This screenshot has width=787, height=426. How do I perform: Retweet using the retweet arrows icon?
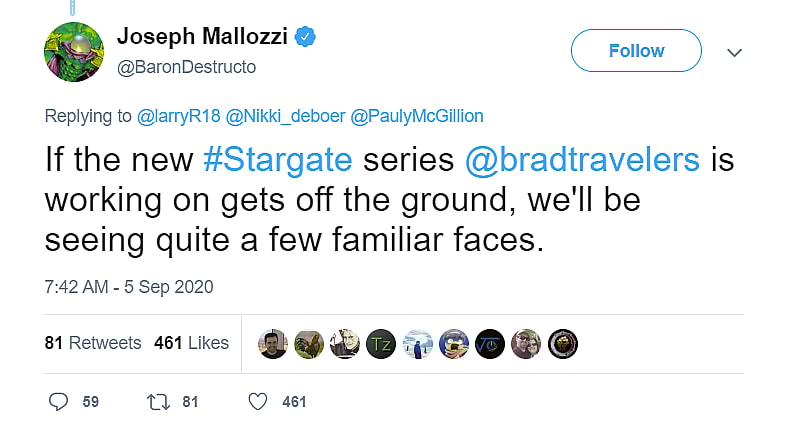(x=158, y=401)
